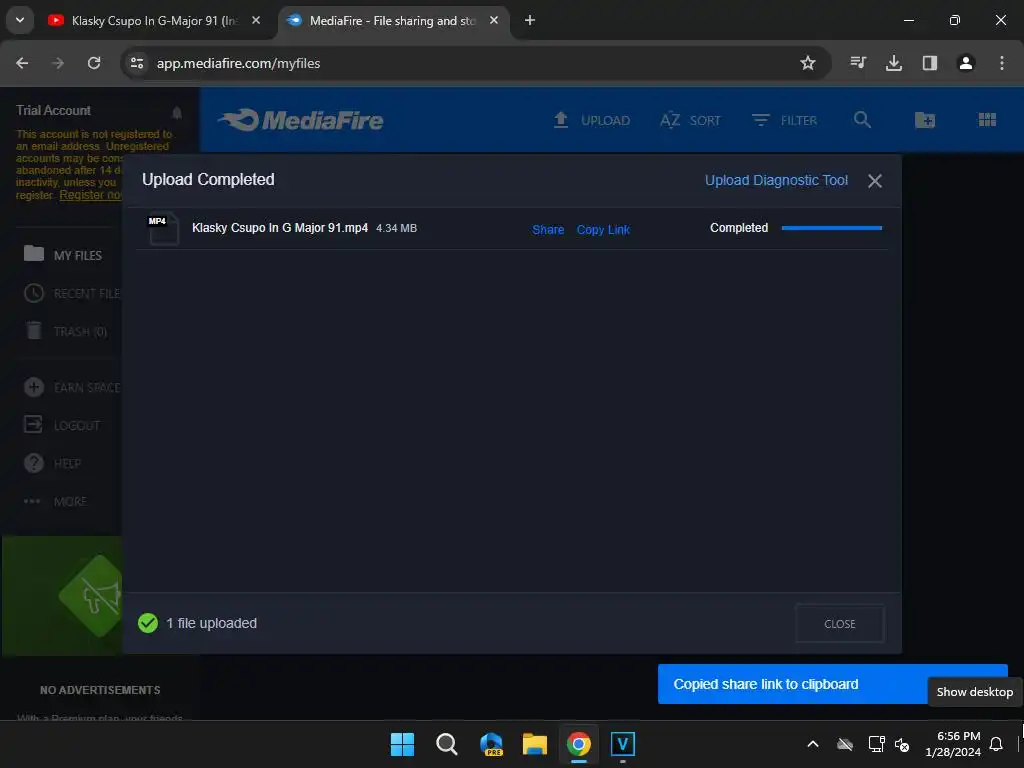Select Earn Space in sidebar
The height and width of the screenshot is (768, 1024).
pyautogui.click(x=72, y=387)
